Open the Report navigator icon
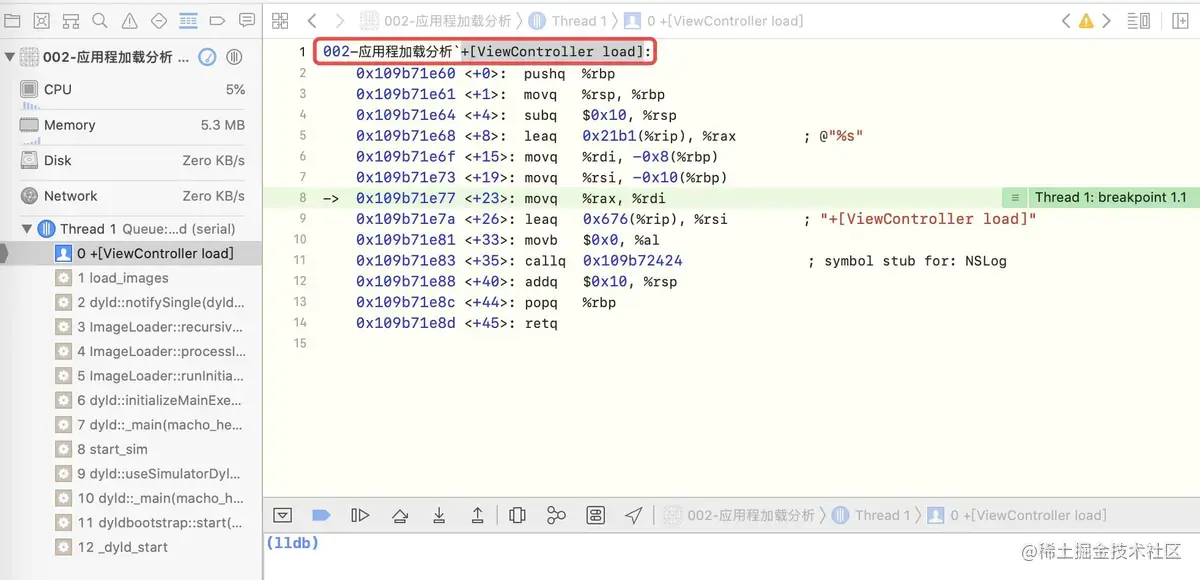Image resolution: width=1200 pixels, height=580 pixels. (247, 20)
